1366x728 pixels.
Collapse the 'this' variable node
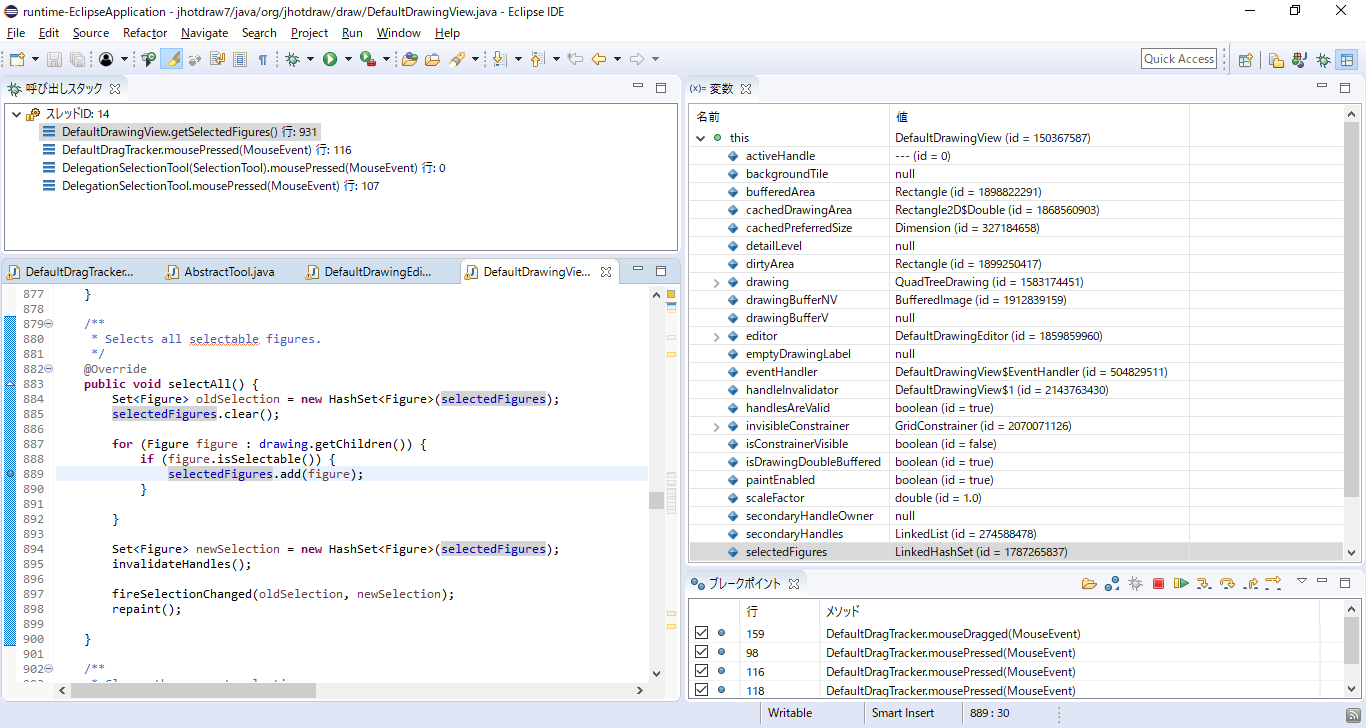(x=700, y=138)
